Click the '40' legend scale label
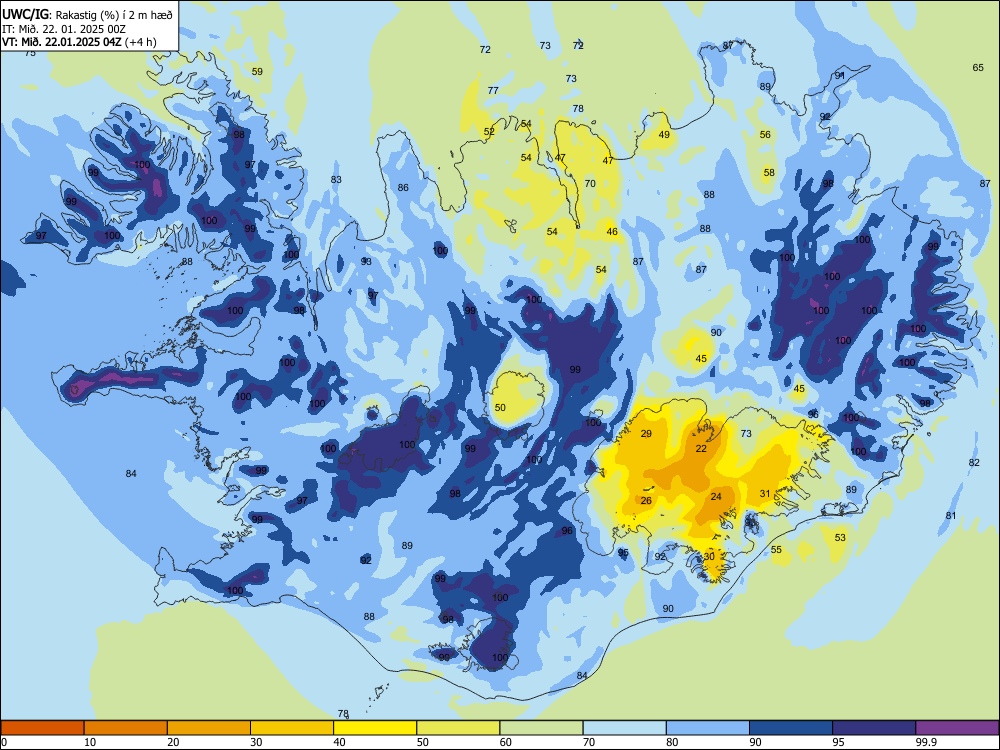The height and width of the screenshot is (750, 1000). coord(339,742)
